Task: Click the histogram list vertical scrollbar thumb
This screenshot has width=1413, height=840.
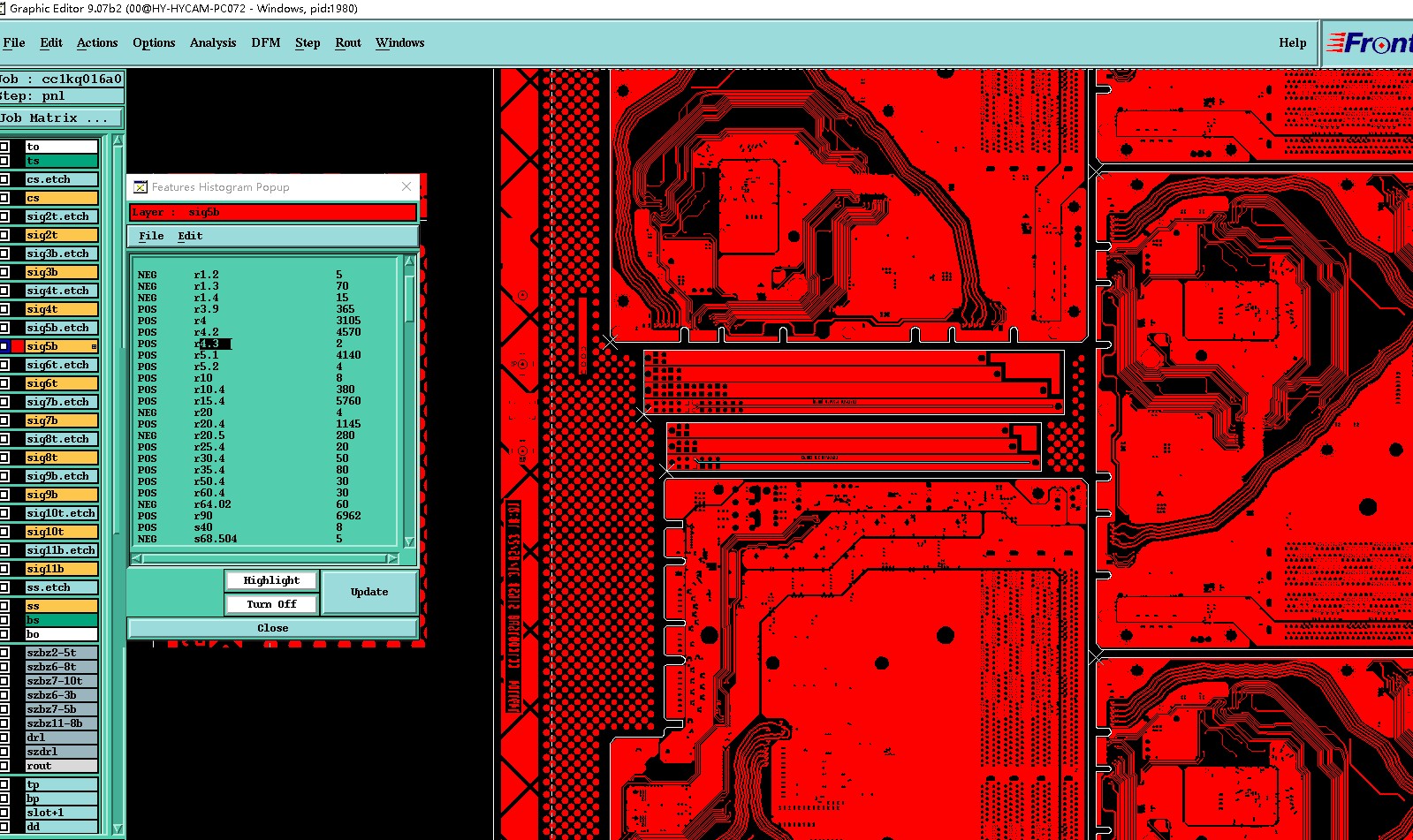Action: [x=409, y=299]
